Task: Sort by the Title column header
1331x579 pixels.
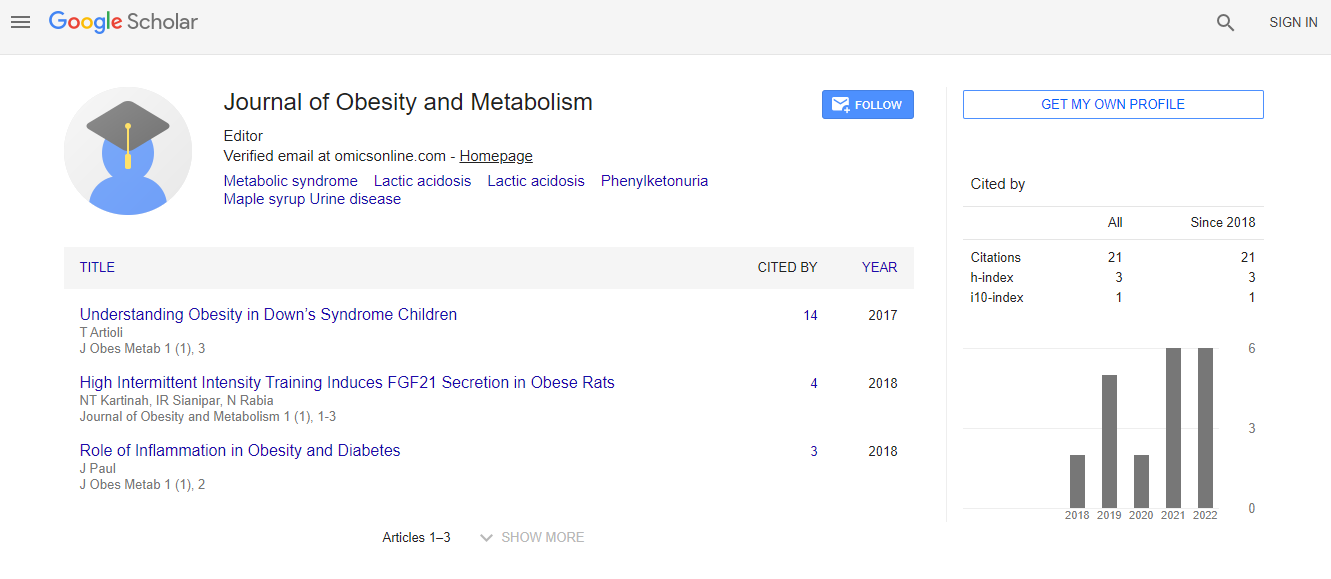Action: (x=97, y=267)
